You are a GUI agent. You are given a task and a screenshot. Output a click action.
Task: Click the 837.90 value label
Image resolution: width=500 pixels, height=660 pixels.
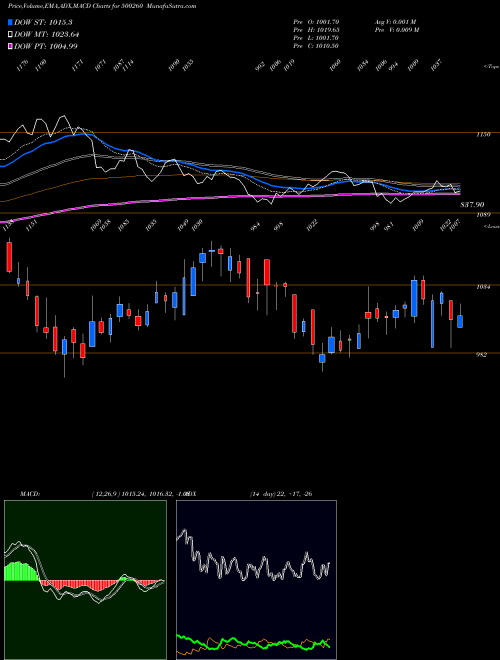[x=472, y=205]
